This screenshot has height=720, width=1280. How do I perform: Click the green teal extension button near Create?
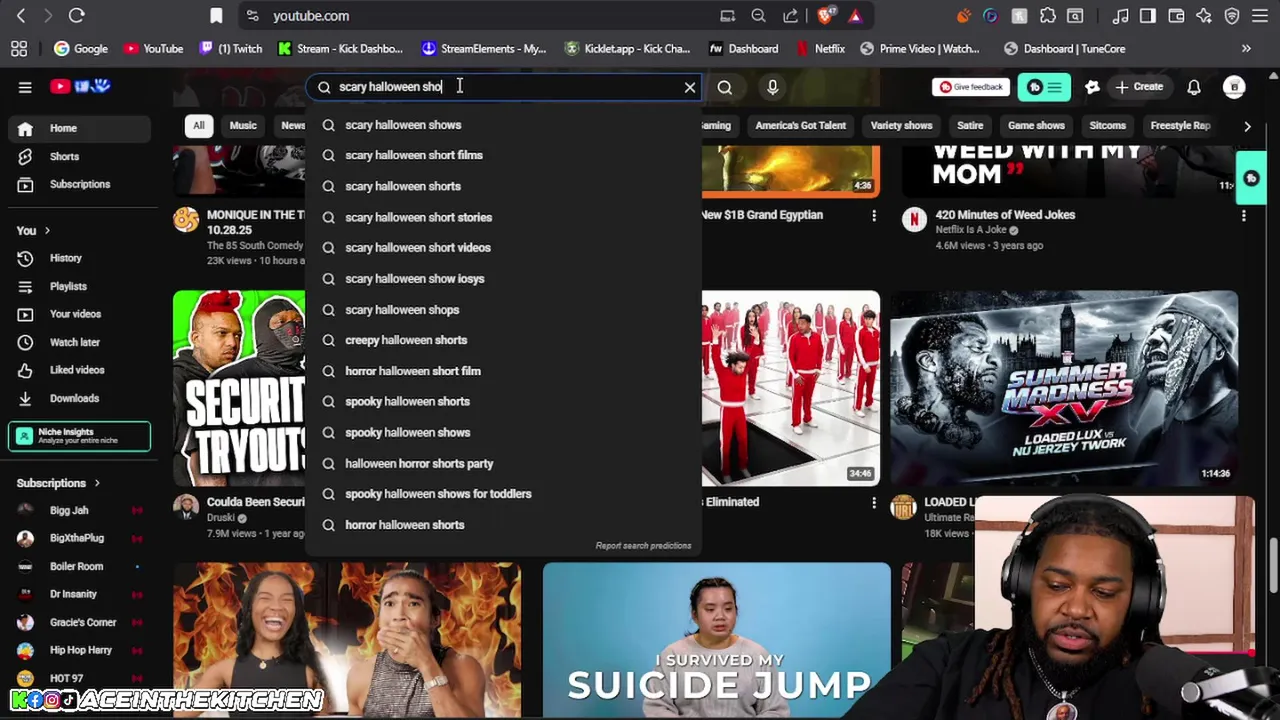(x=1044, y=87)
